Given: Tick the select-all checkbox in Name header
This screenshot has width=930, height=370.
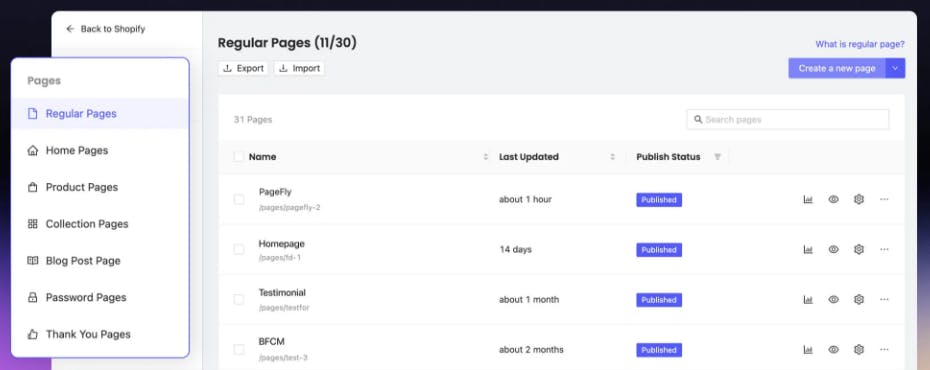Looking at the screenshot, I should (238, 157).
